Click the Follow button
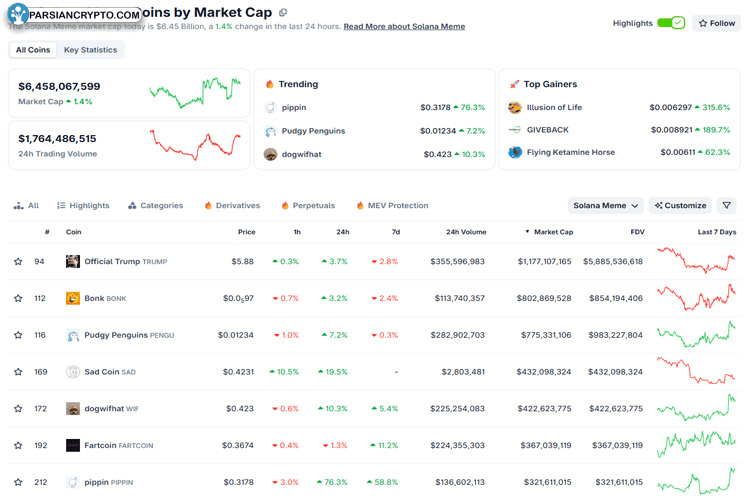Viewport: 750px width, 500px height. pyautogui.click(x=717, y=23)
